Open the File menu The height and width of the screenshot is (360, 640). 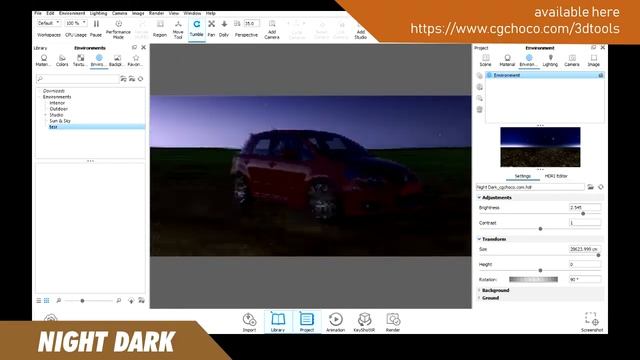[38, 13]
